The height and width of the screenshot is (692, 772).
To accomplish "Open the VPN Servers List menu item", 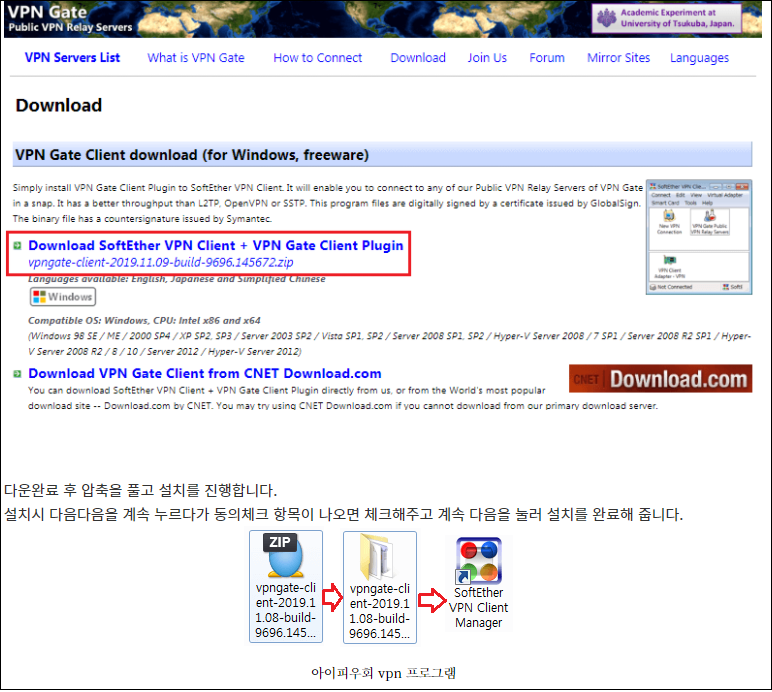I will point(72,58).
